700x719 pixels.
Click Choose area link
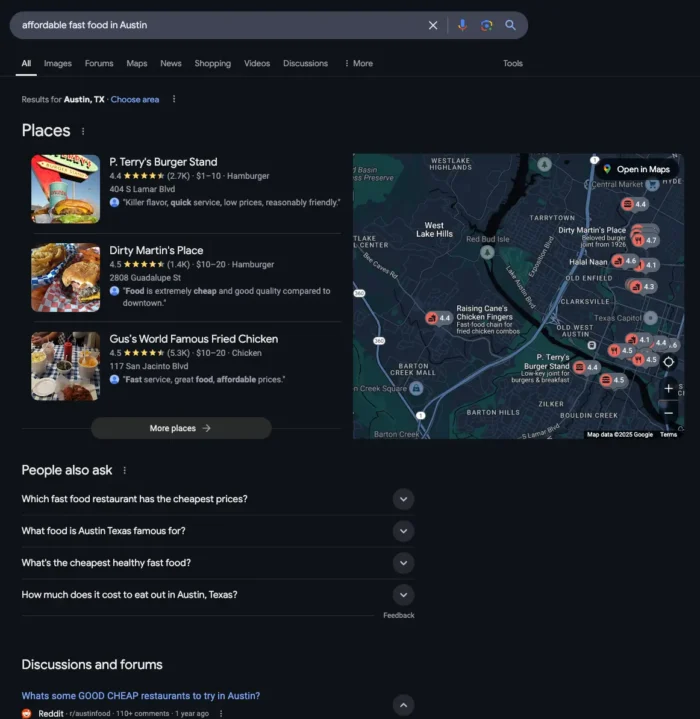coord(135,100)
